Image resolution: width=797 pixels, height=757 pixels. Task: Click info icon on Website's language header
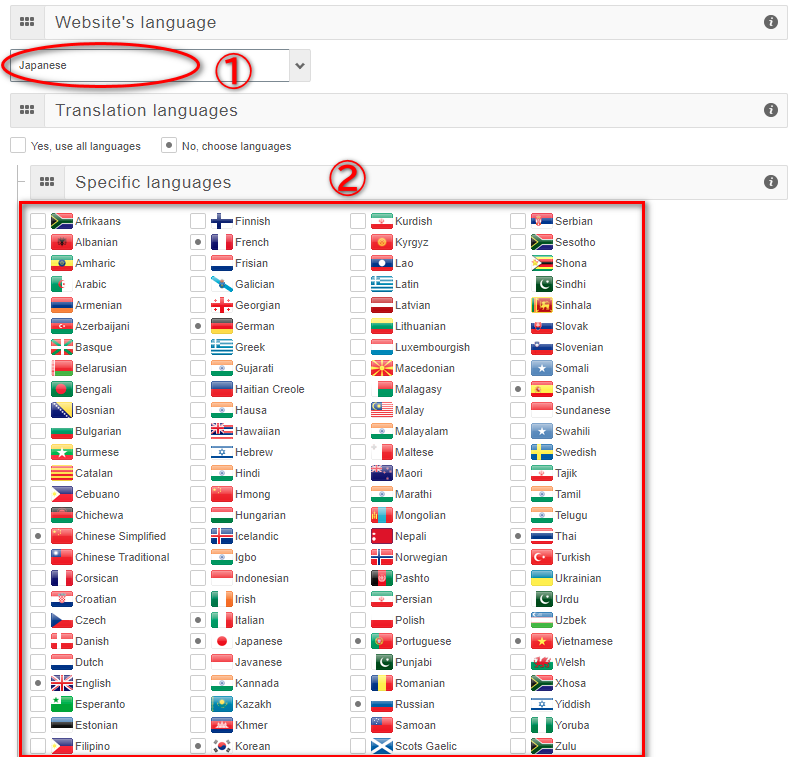point(770,22)
